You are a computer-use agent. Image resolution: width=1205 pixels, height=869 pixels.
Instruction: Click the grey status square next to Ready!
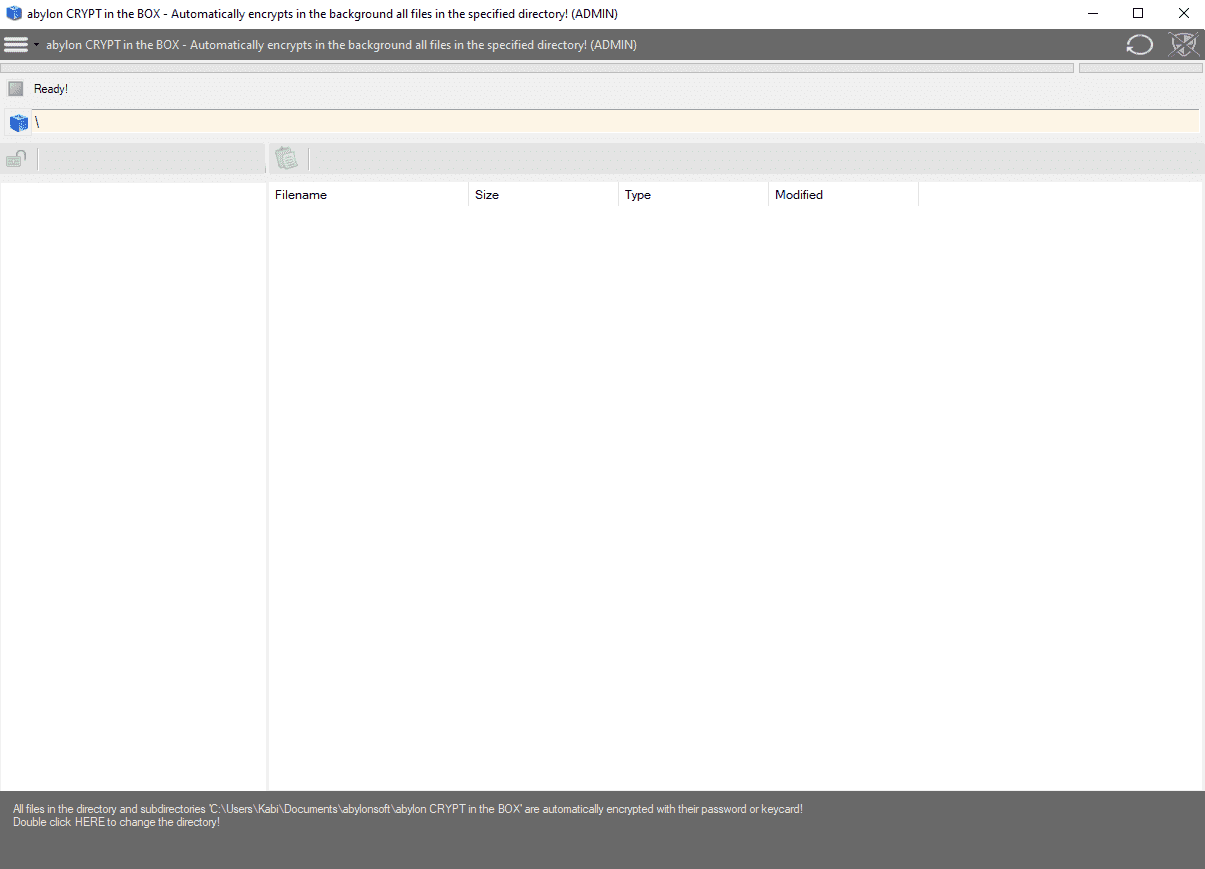(16, 89)
